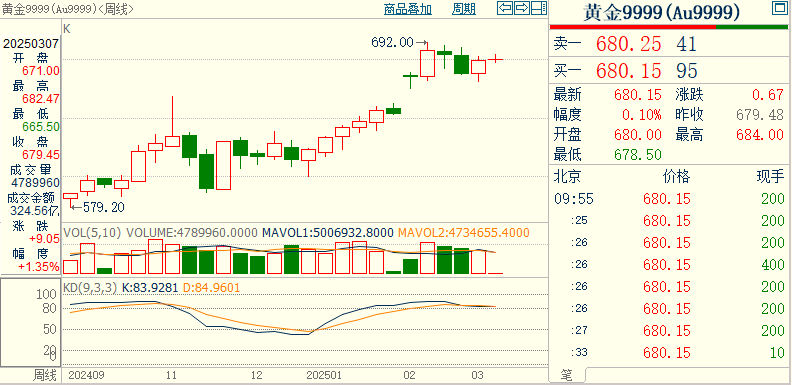Select the latest weekly candlestick
The width and height of the screenshot is (792, 385).
point(496,60)
